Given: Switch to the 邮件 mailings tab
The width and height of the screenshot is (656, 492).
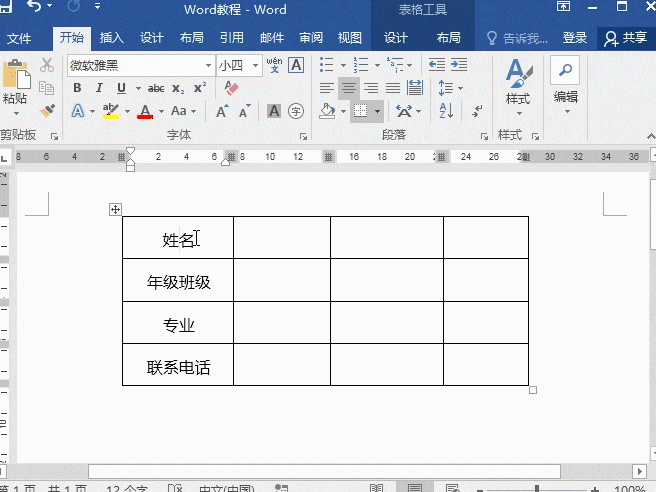Looking at the screenshot, I should 272,38.
